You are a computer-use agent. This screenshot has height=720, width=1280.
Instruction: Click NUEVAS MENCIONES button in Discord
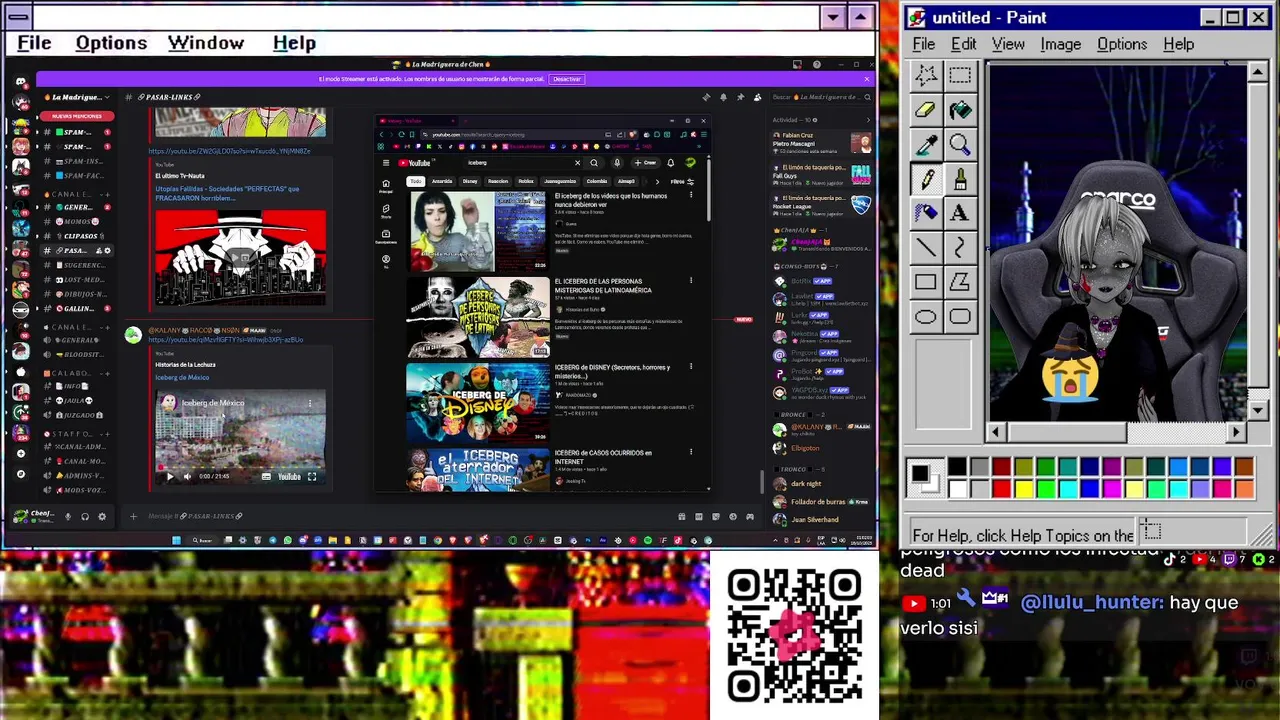(x=78, y=116)
